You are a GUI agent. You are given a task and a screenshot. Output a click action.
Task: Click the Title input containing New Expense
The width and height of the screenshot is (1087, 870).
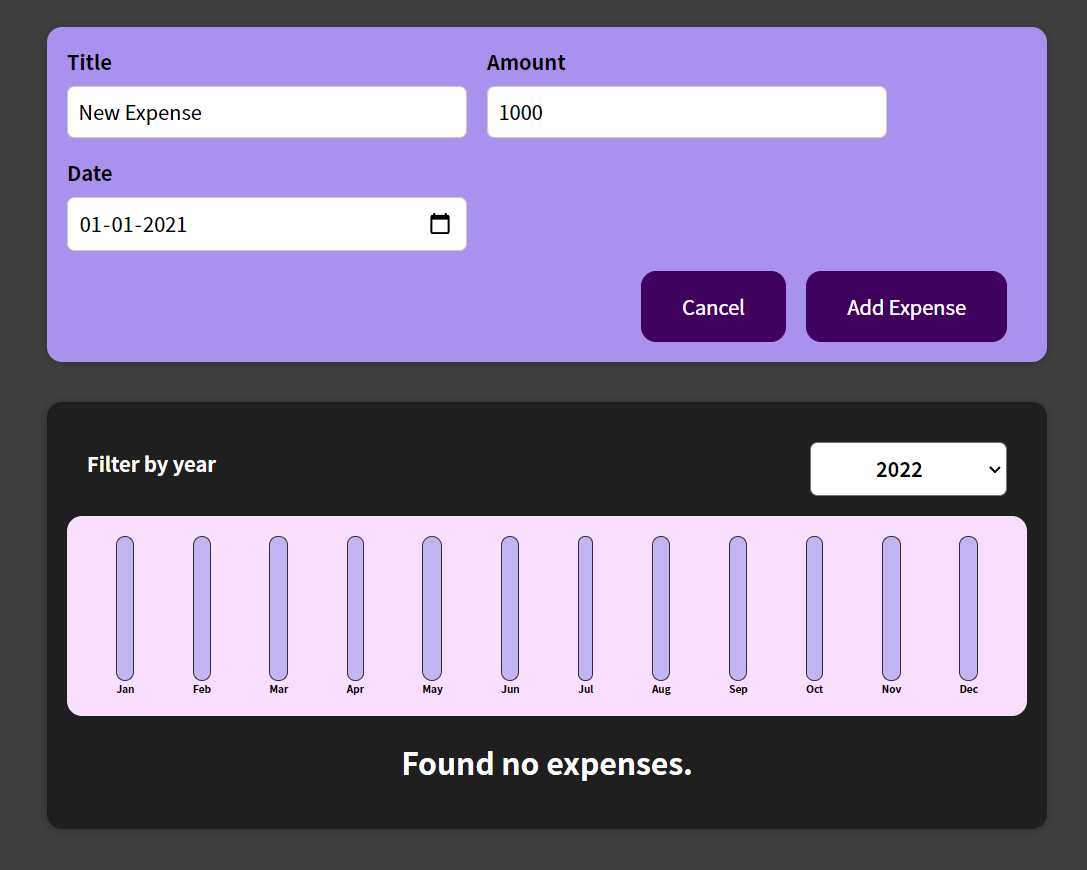266,112
